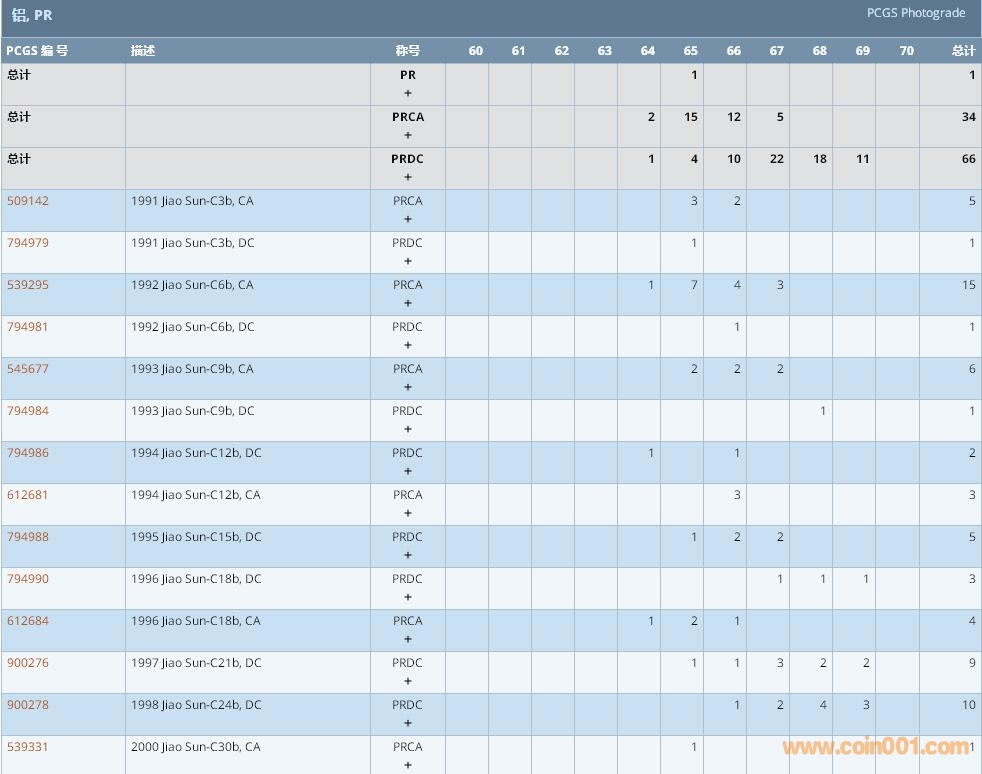Screen dimensions: 982x774
Task: Open PCGS number 612681 link
Action: (28, 495)
